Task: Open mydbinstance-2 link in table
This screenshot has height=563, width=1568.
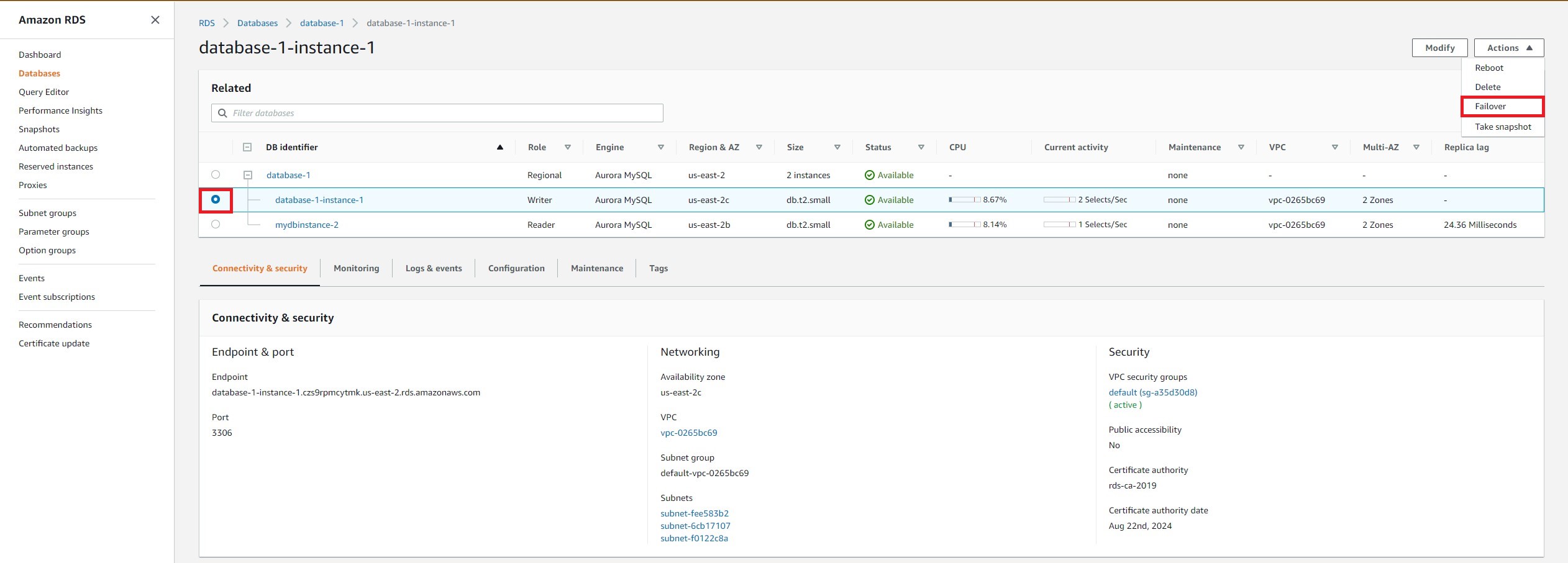Action: pos(307,225)
